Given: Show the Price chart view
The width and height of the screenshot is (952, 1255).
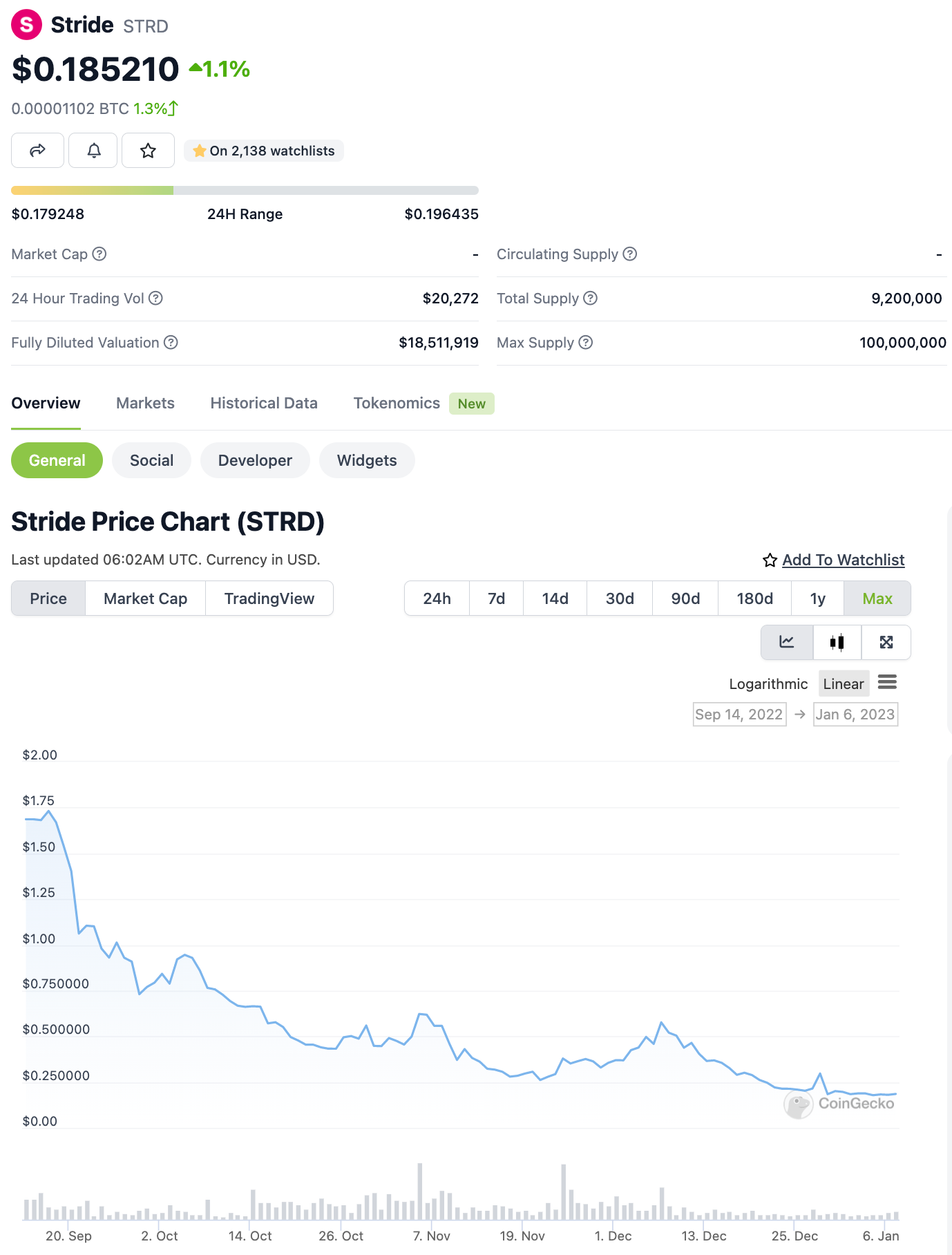Looking at the screenshot, I should pos(48,598).
